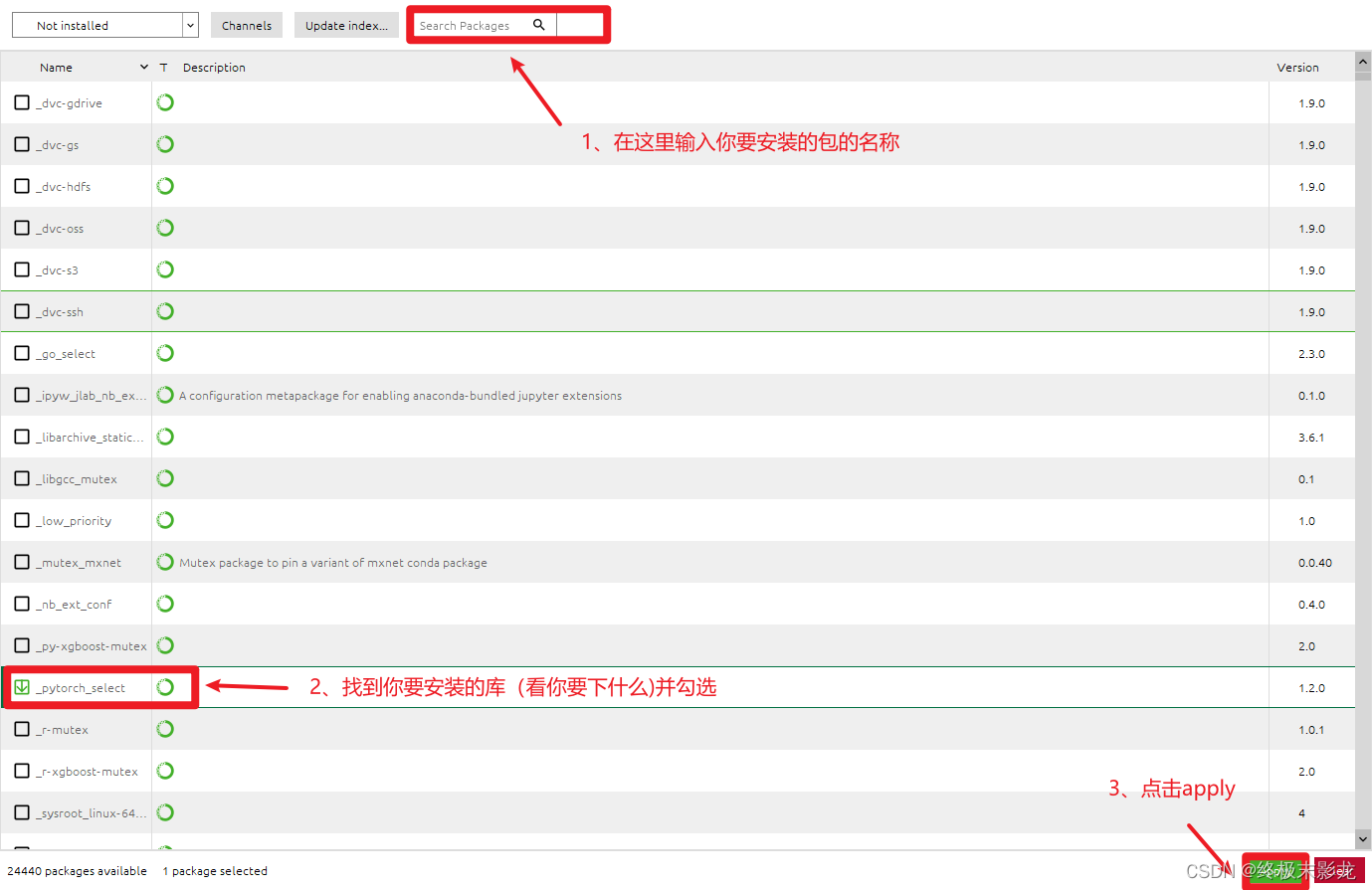Click the 24440 packages available status text
This screenshot has width=1372, height=890.
click(x=77, y=871)
